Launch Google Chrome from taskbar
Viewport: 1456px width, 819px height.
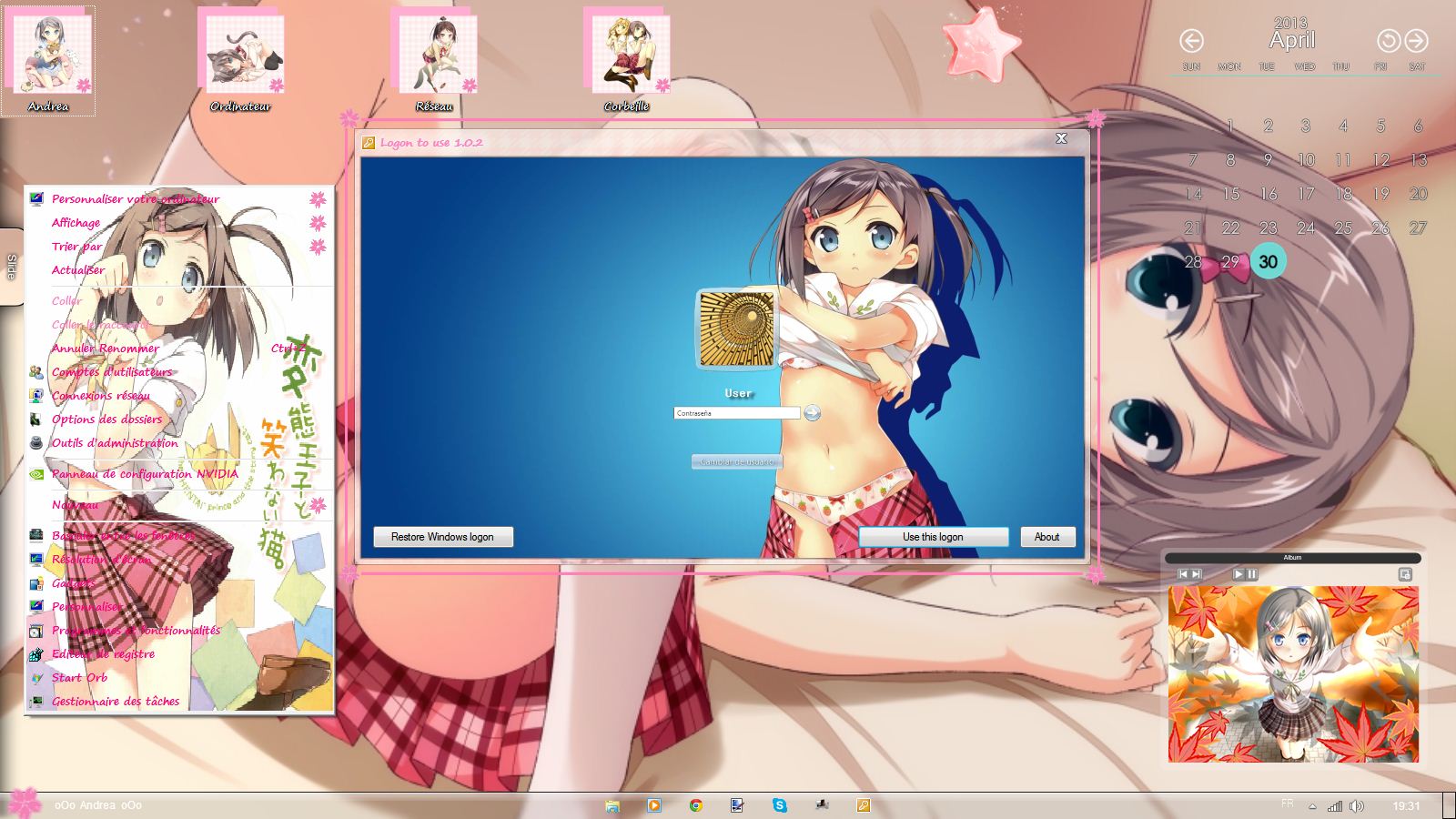click(x=696, y=805)
